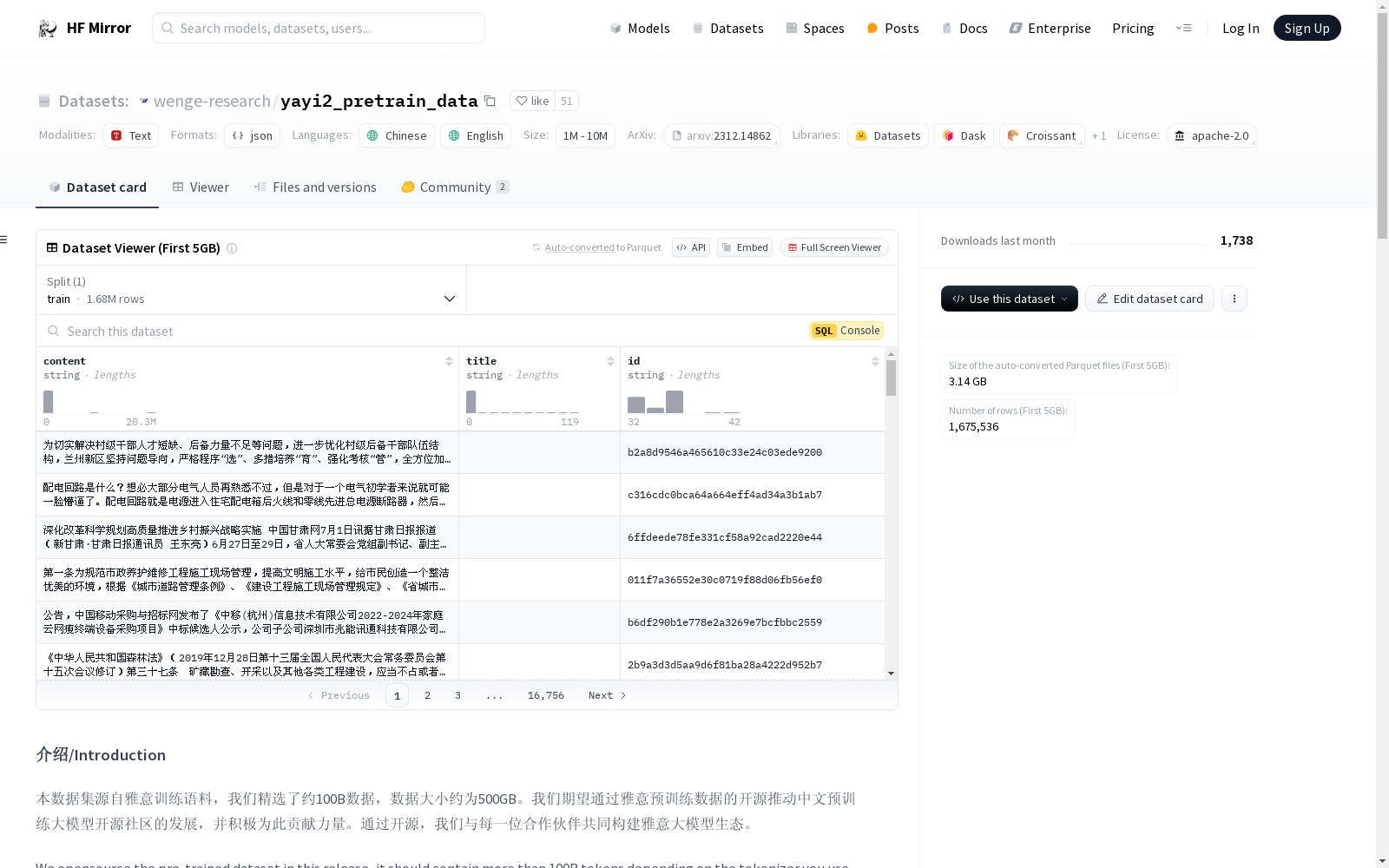Open the Posts menu item
The width and height of the screenshot is (1389, 868).
pos(892,28)
